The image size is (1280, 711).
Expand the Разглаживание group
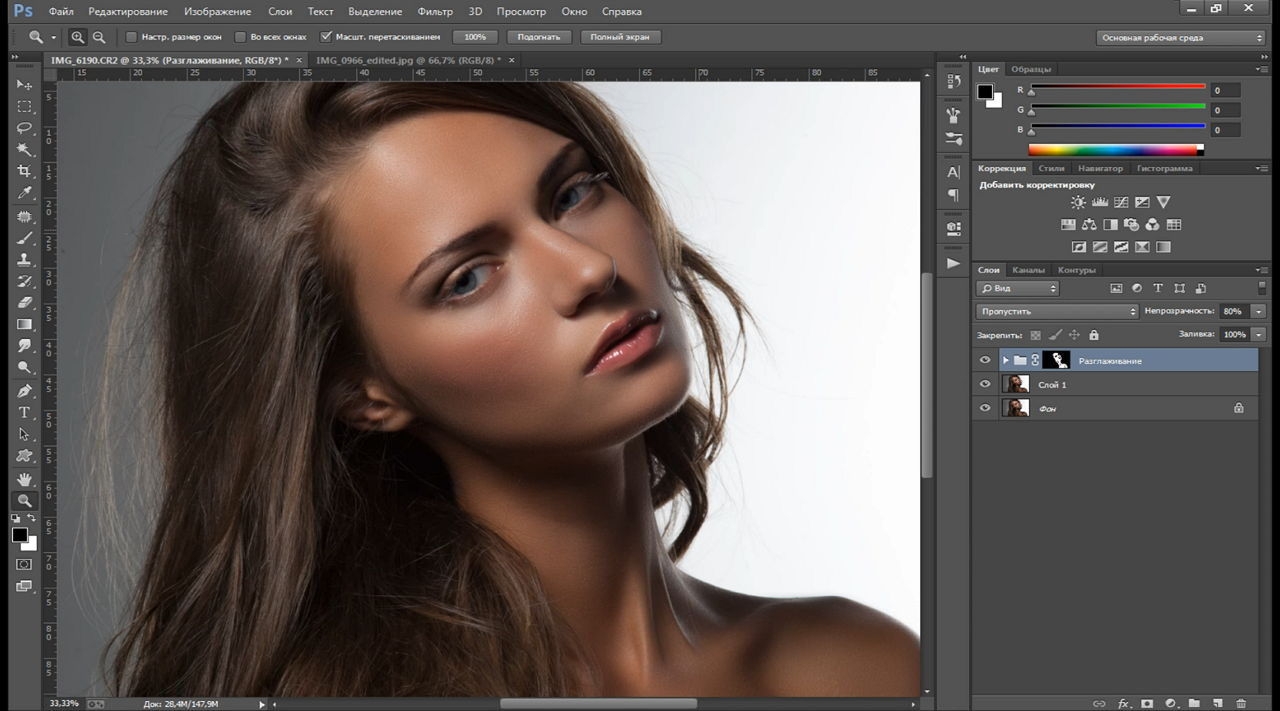(1005, 360)
